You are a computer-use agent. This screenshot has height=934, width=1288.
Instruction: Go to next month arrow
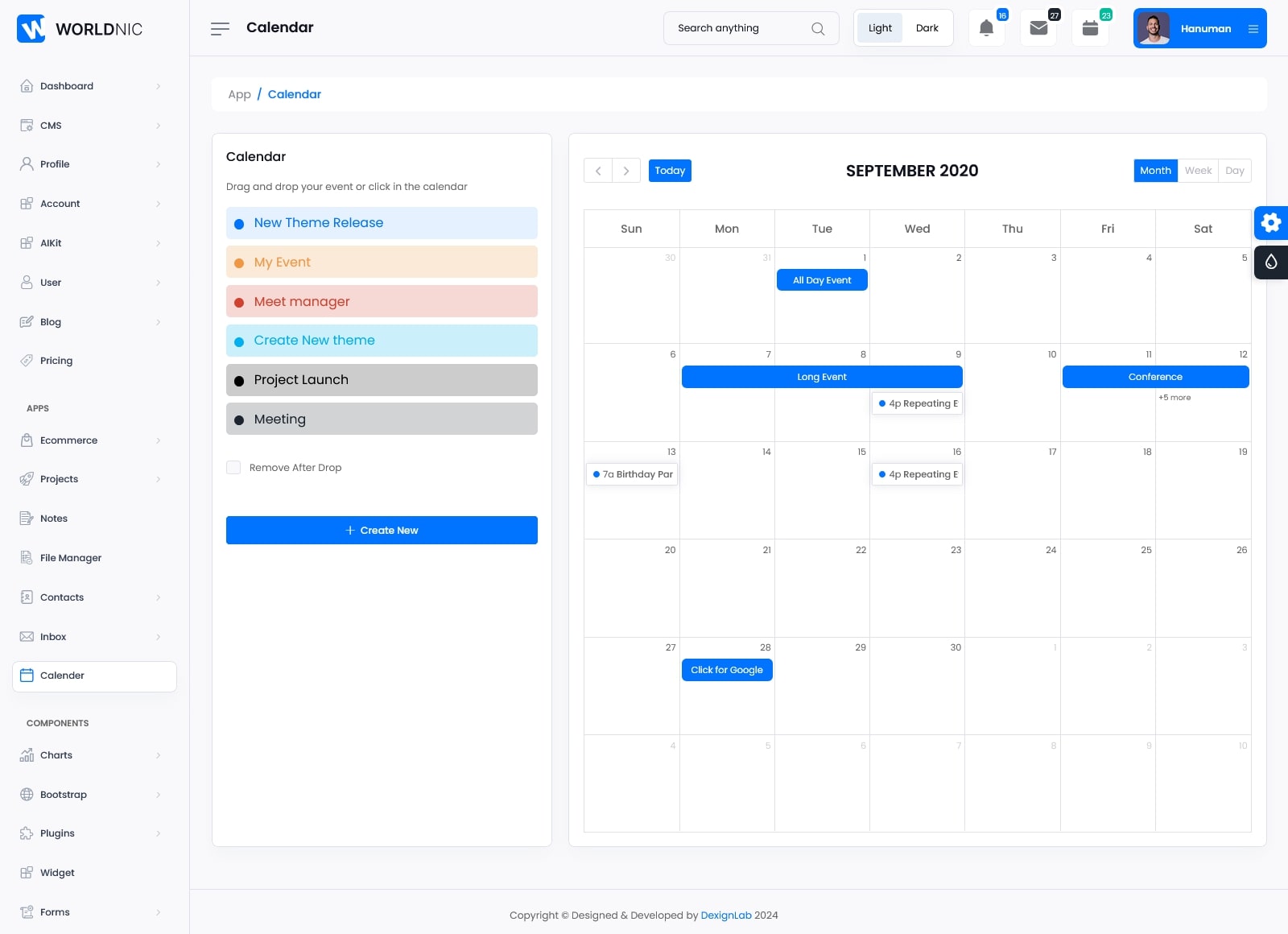click(x=626, y=171)
